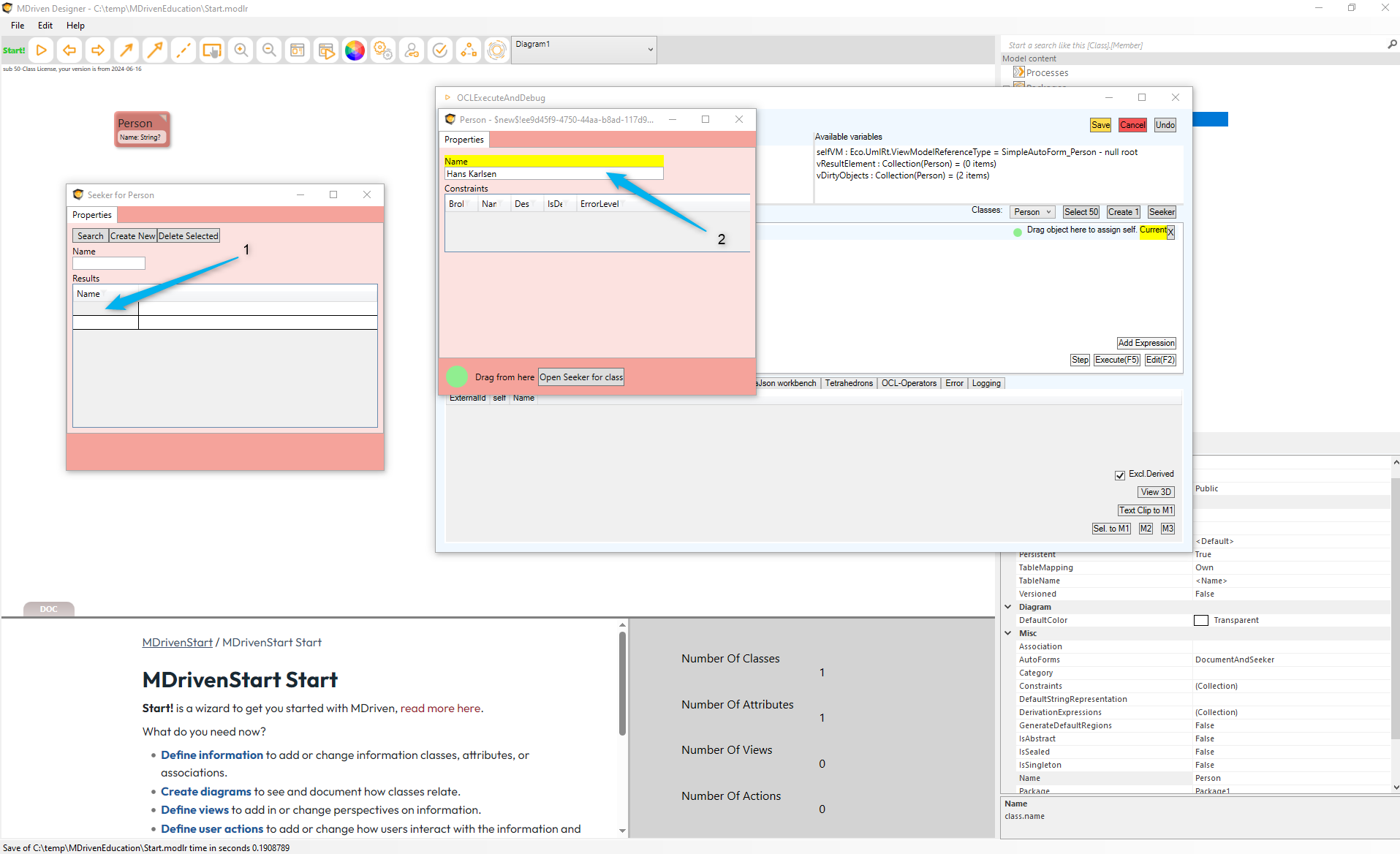Image resolution: width=1400 pixels, height=854 pixels.
Task: Click the orange play triangle icon
Action: pos(42,50)
